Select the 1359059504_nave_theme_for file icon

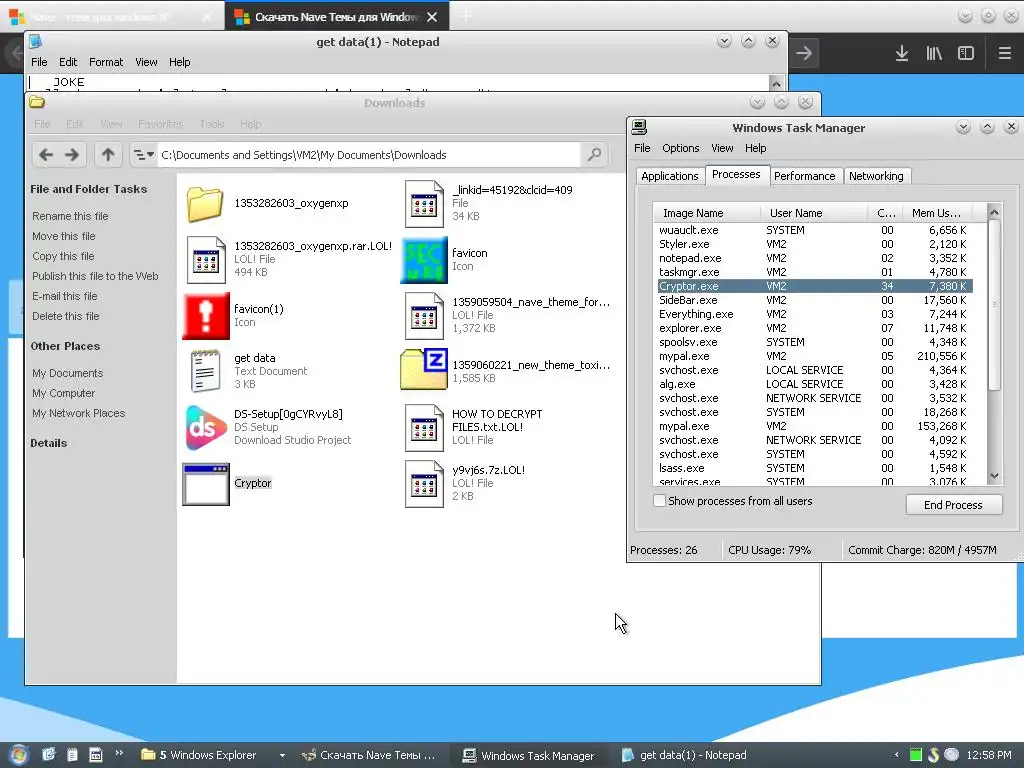click(x=424, y=316)
